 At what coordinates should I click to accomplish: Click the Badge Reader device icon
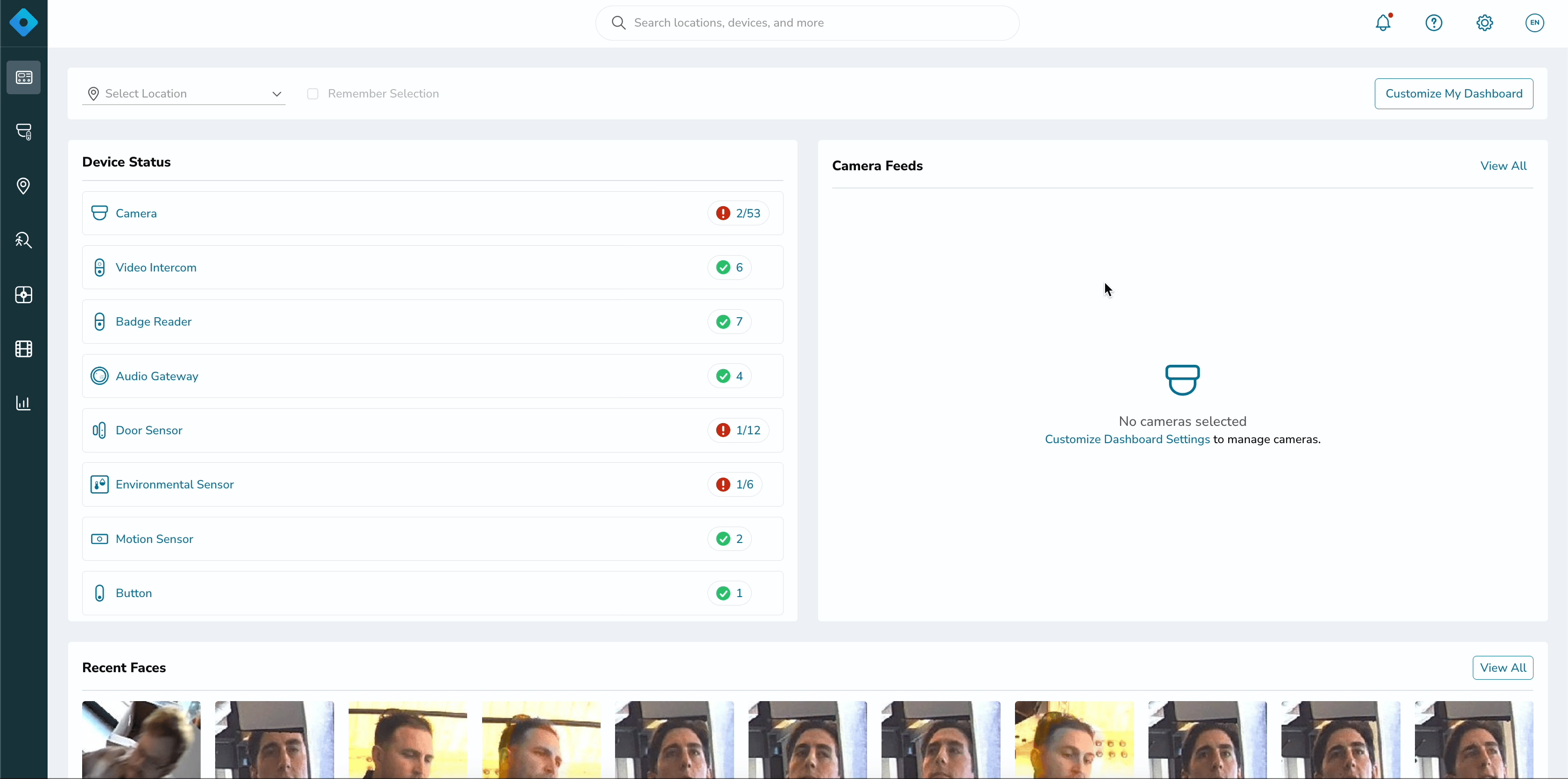[x=99, y=321]
